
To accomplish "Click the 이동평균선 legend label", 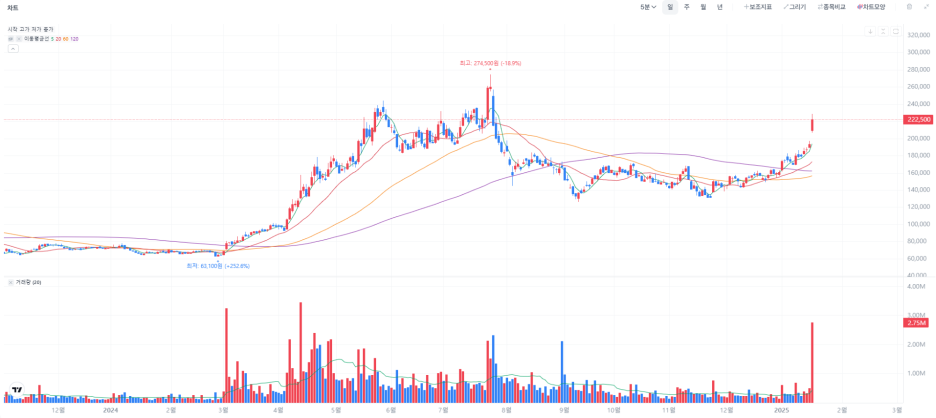I will (x=36, y=39).
